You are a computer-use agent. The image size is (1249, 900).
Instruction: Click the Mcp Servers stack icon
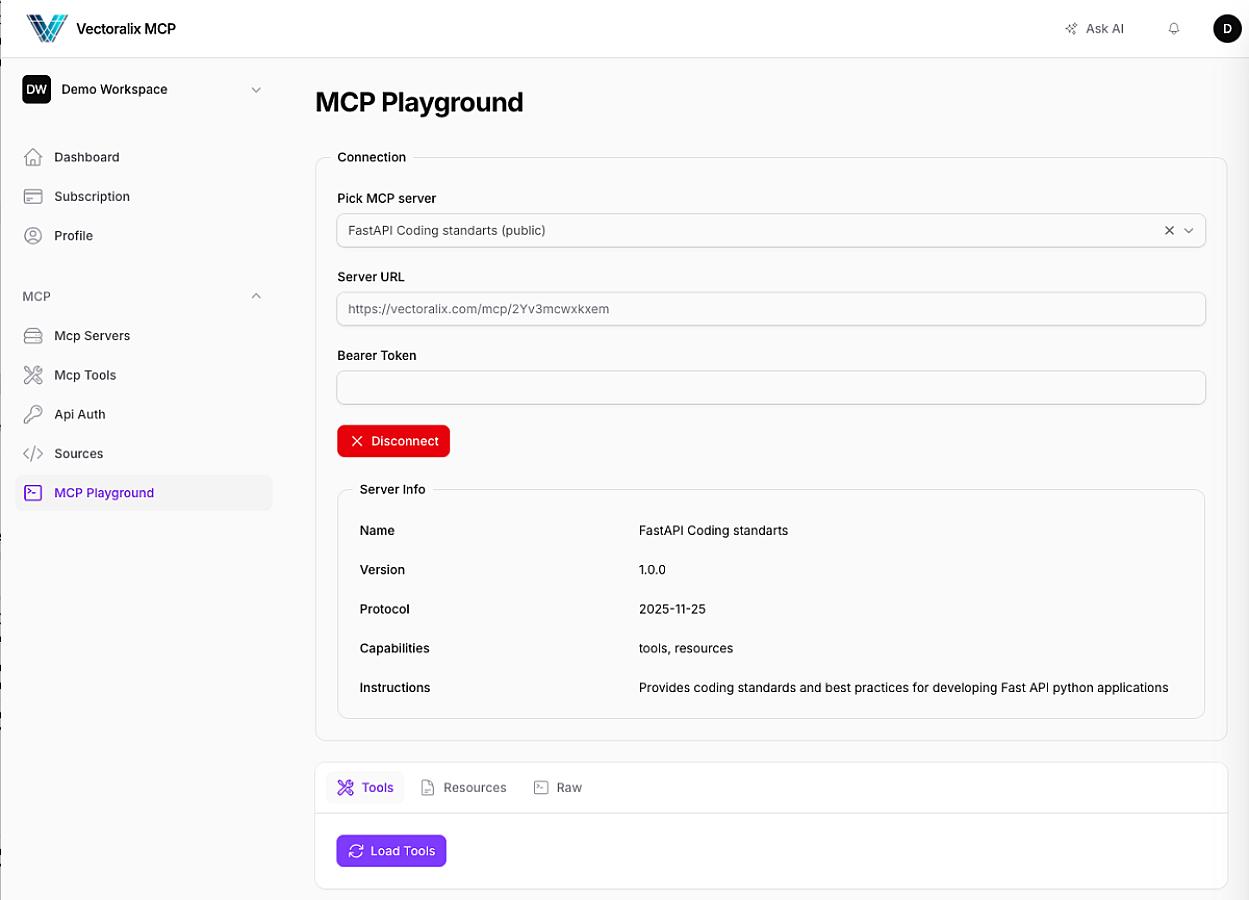(x=33, y=336)
